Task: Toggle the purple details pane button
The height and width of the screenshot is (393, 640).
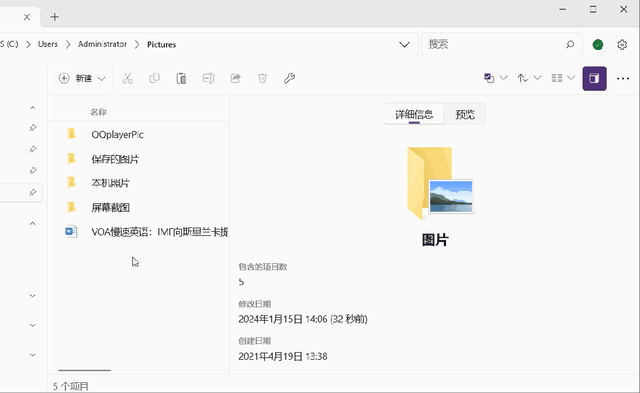Action: click(594, 78)
